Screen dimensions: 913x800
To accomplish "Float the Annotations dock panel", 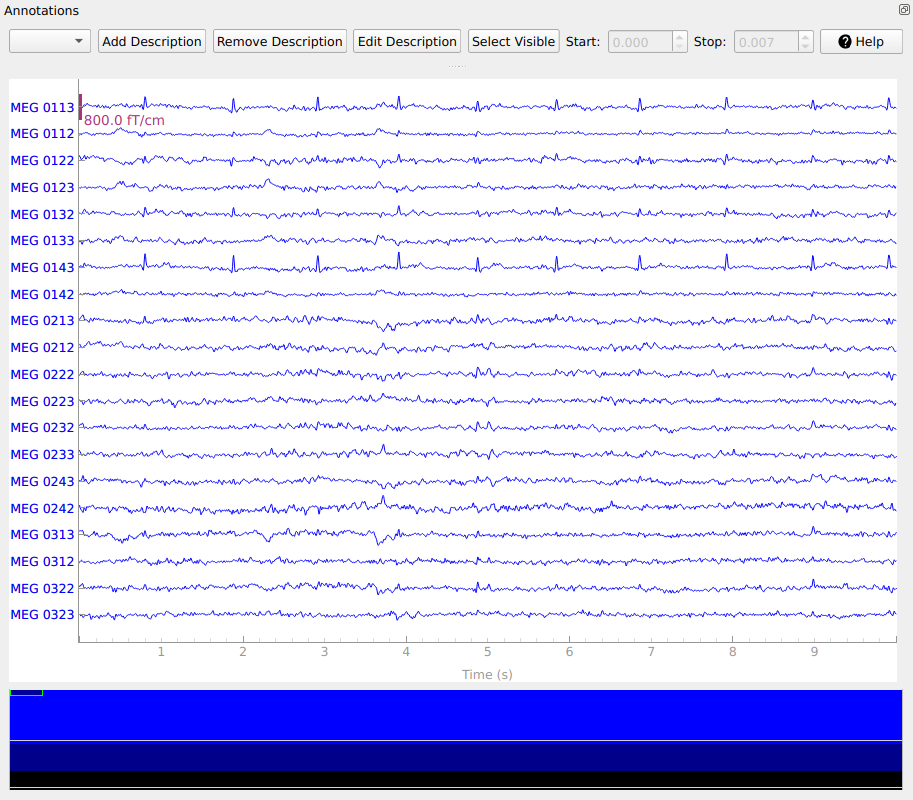I will pyautogui.click(x=903, y=9).
